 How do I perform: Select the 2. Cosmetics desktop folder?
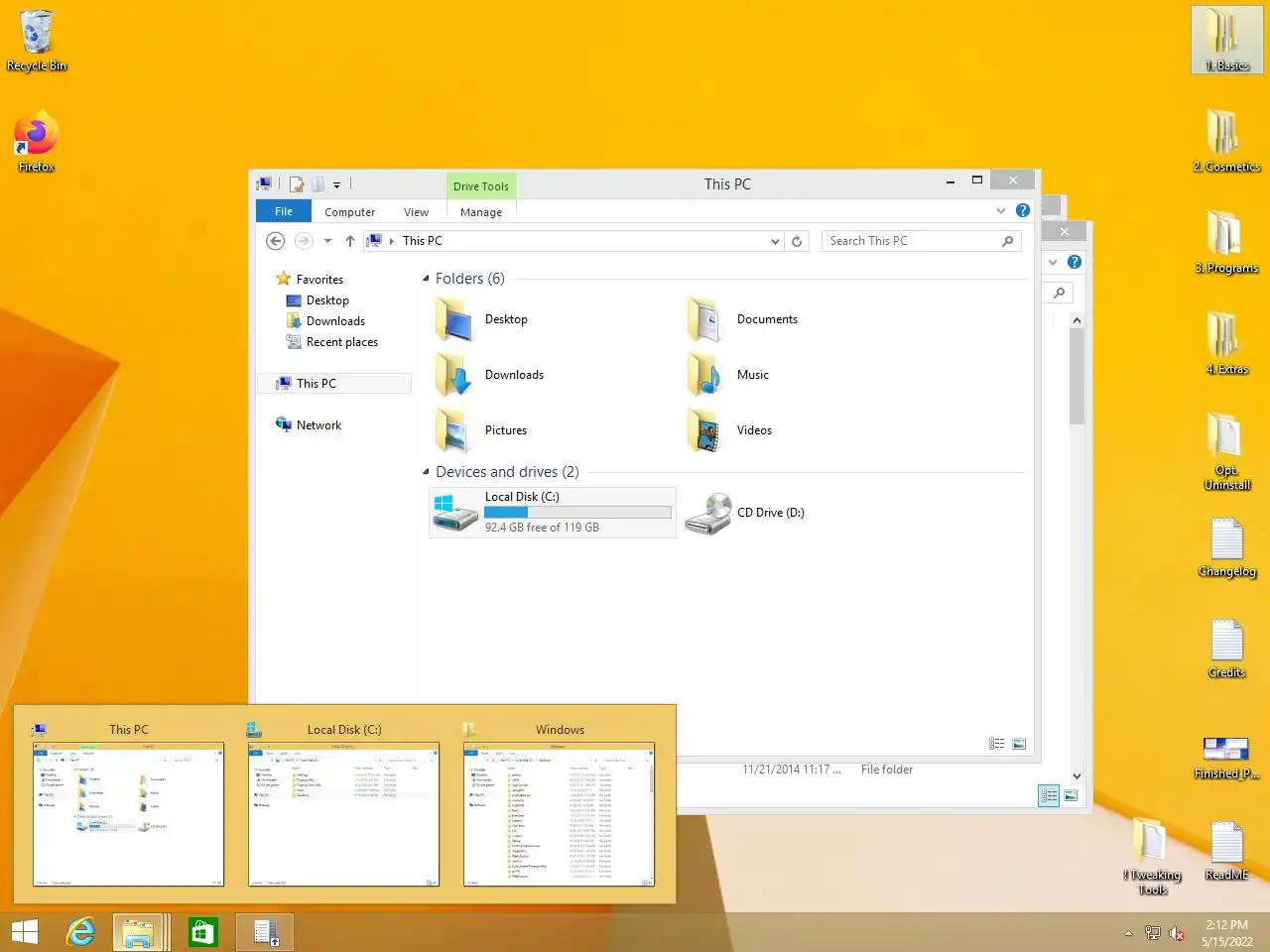(1227, 141)
